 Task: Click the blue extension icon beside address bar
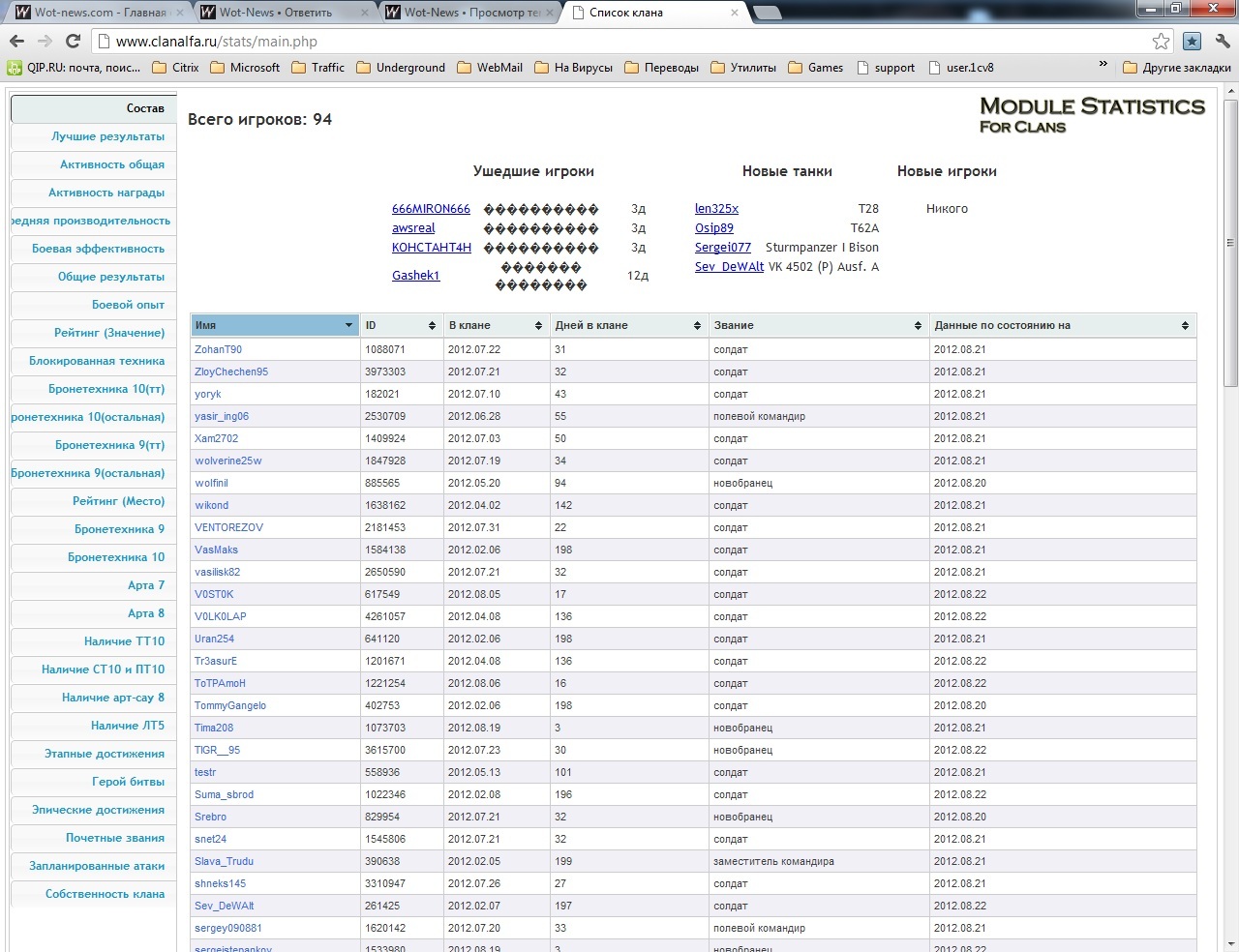click(1193, 41)
